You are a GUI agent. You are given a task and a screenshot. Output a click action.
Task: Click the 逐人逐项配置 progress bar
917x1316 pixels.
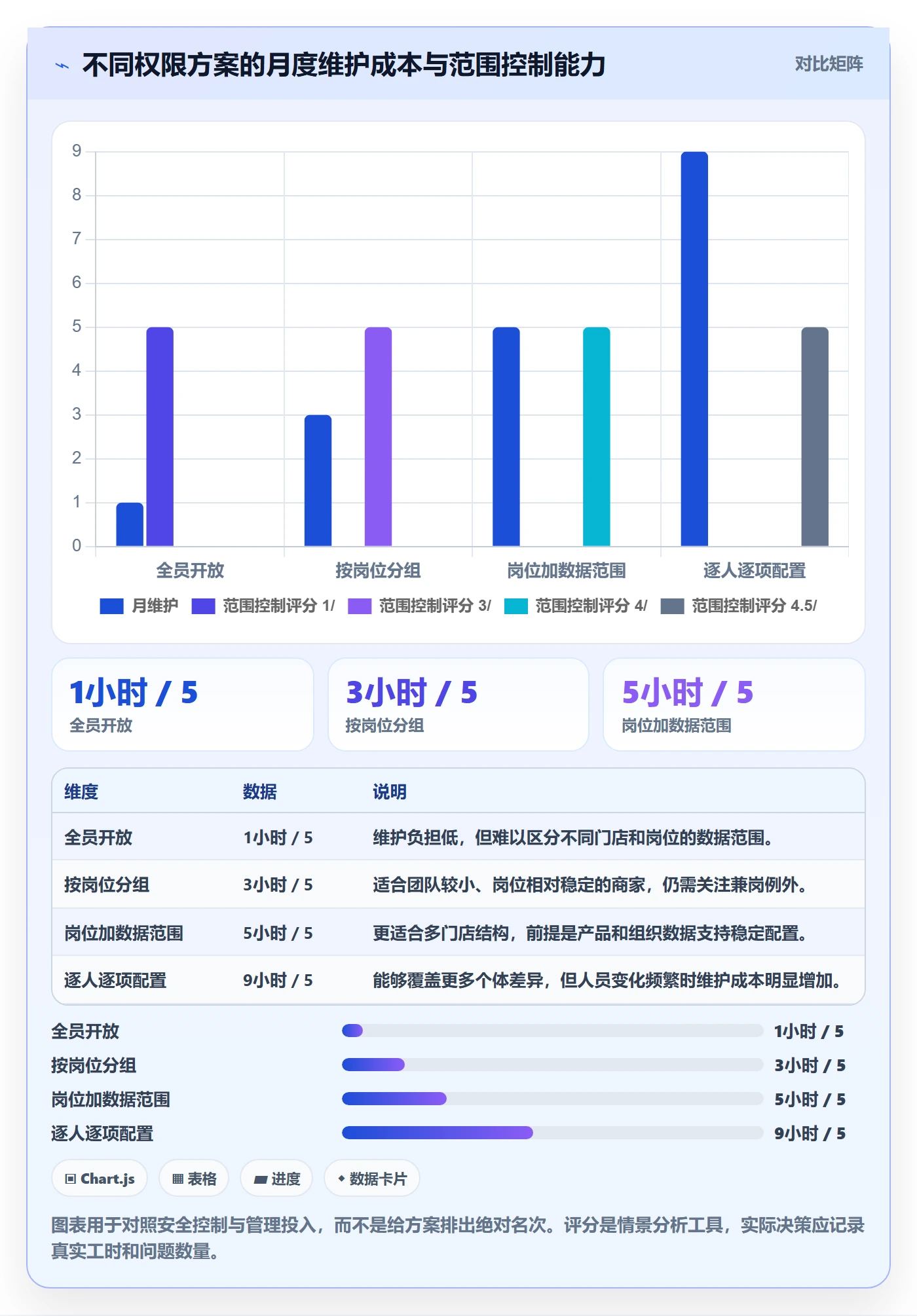pyautogui.click(x=552, y=1133)
